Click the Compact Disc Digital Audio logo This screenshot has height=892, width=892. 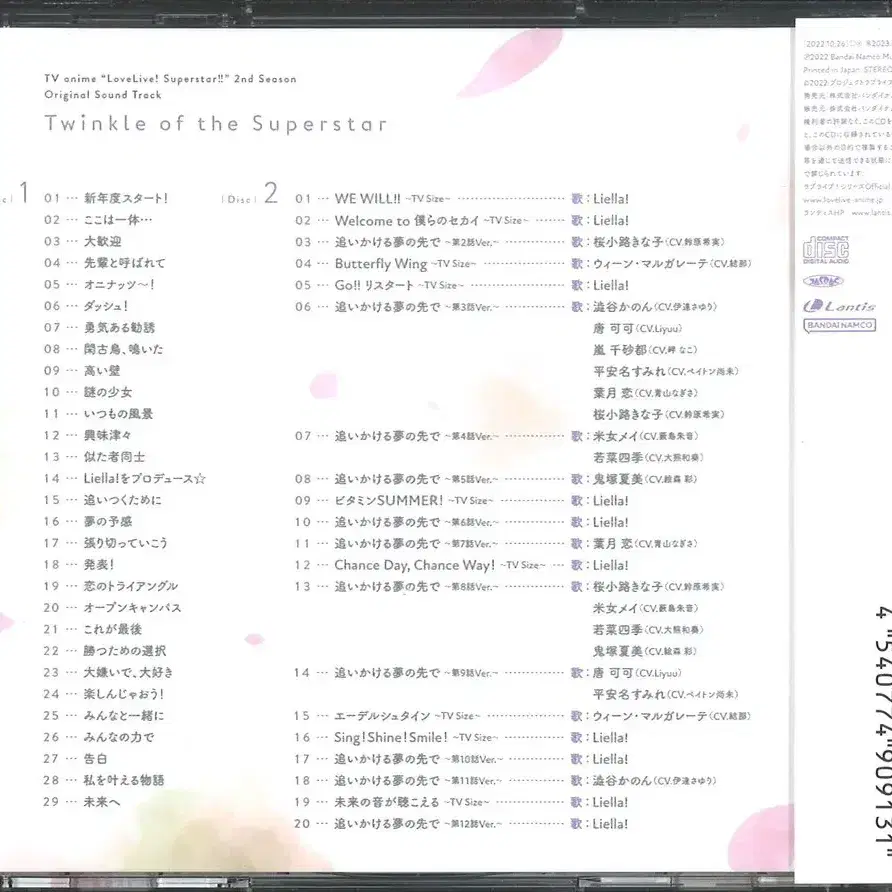click(826, 250)
